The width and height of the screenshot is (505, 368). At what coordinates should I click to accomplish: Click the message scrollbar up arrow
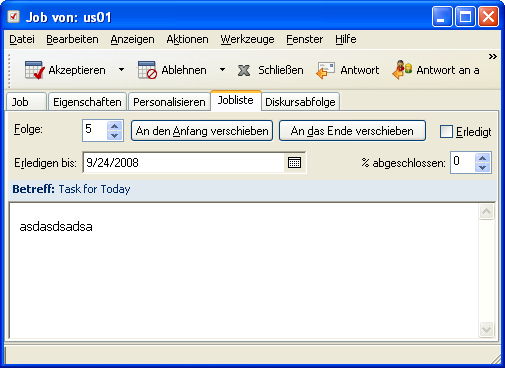486,211
